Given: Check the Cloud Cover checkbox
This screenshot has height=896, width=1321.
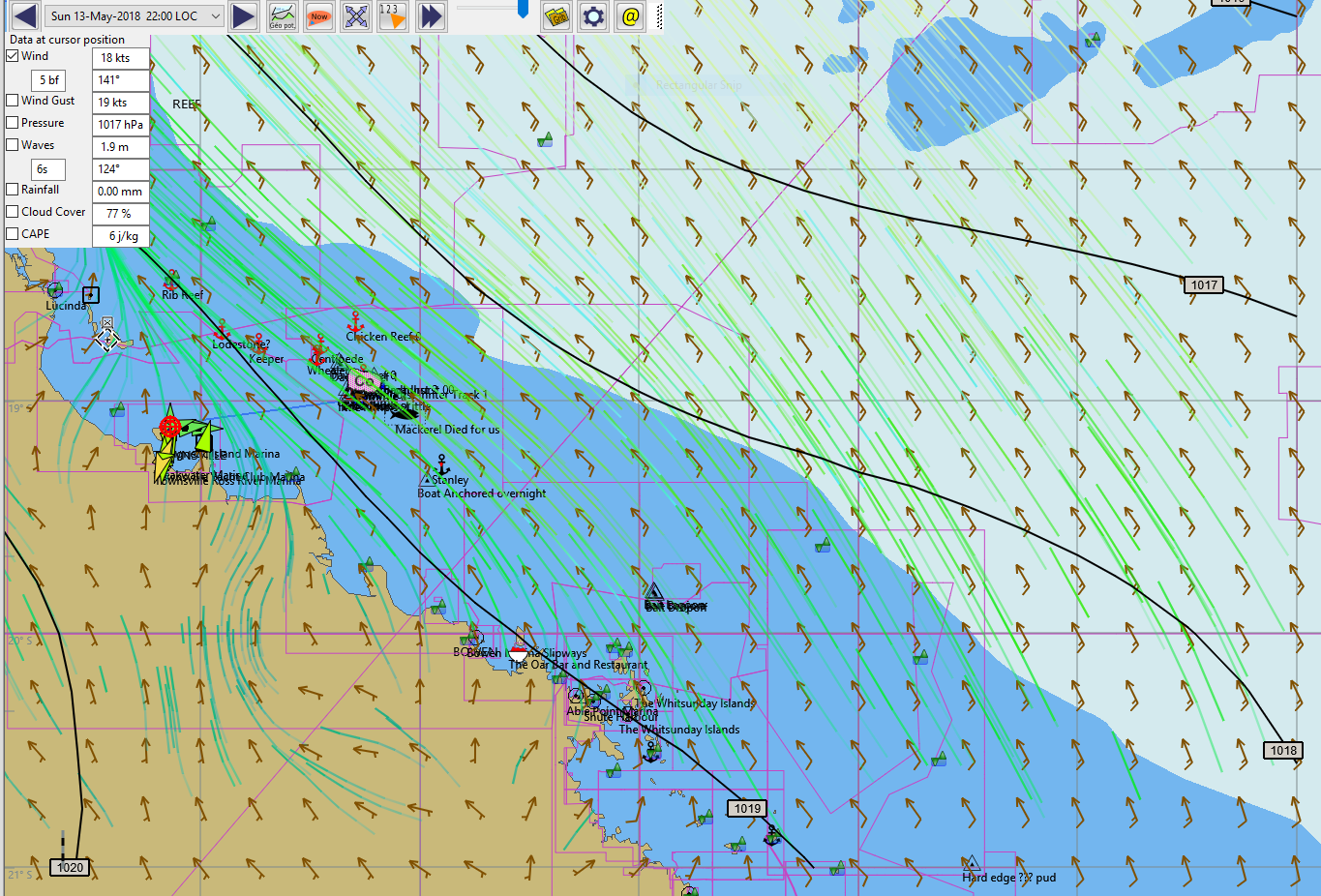Looking at the screenshot, I should 13,212.
